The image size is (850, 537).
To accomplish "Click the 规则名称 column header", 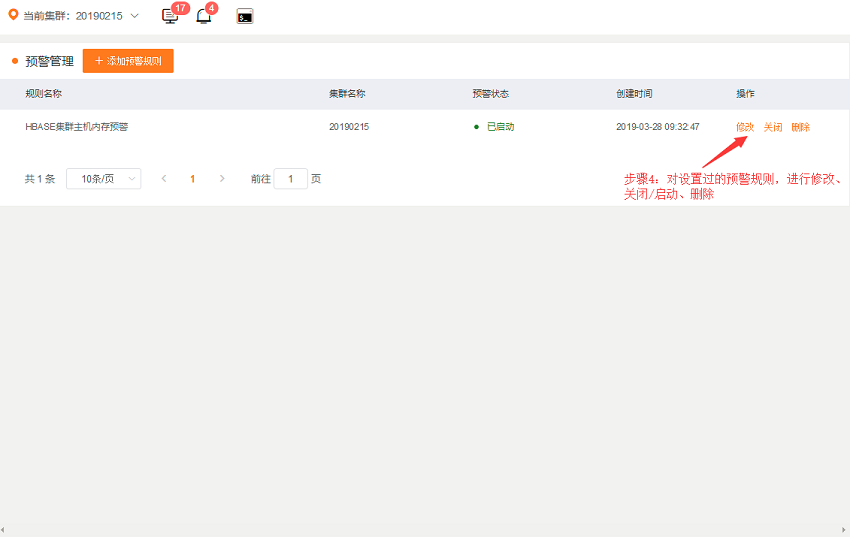I will coord(43,94).
